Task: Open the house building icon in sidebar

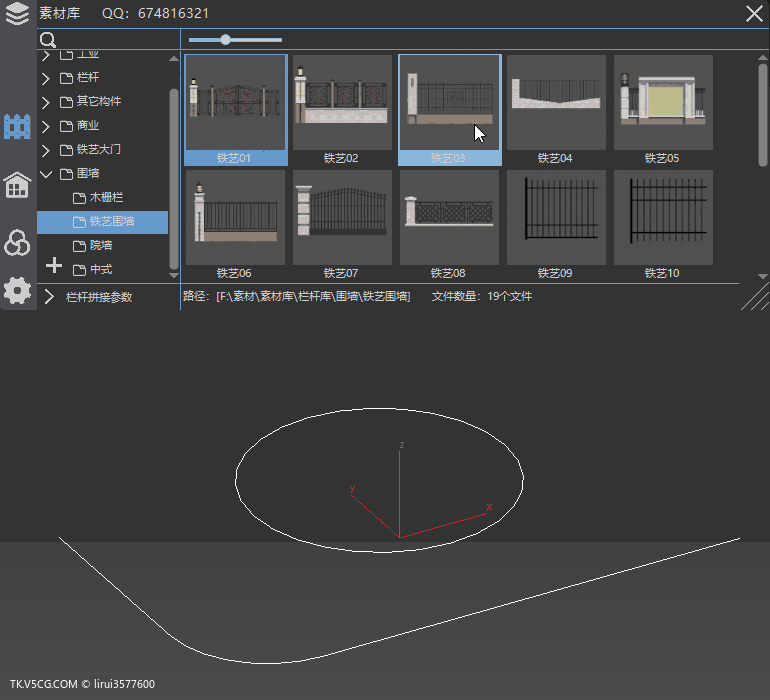Action: [x=17, y=185]
